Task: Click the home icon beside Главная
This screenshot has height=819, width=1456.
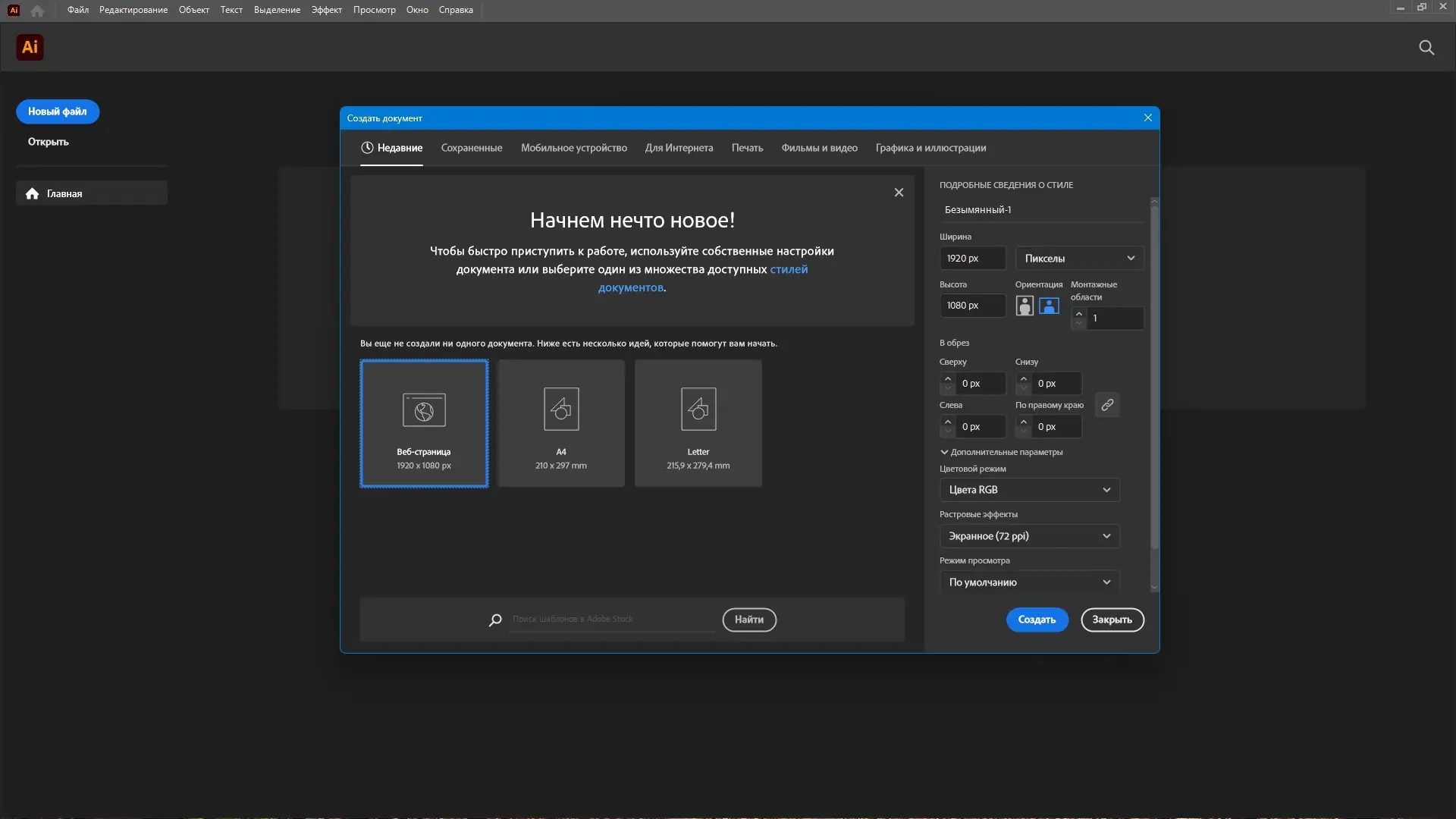Action: pyautogui.click(x=32, y=193)
